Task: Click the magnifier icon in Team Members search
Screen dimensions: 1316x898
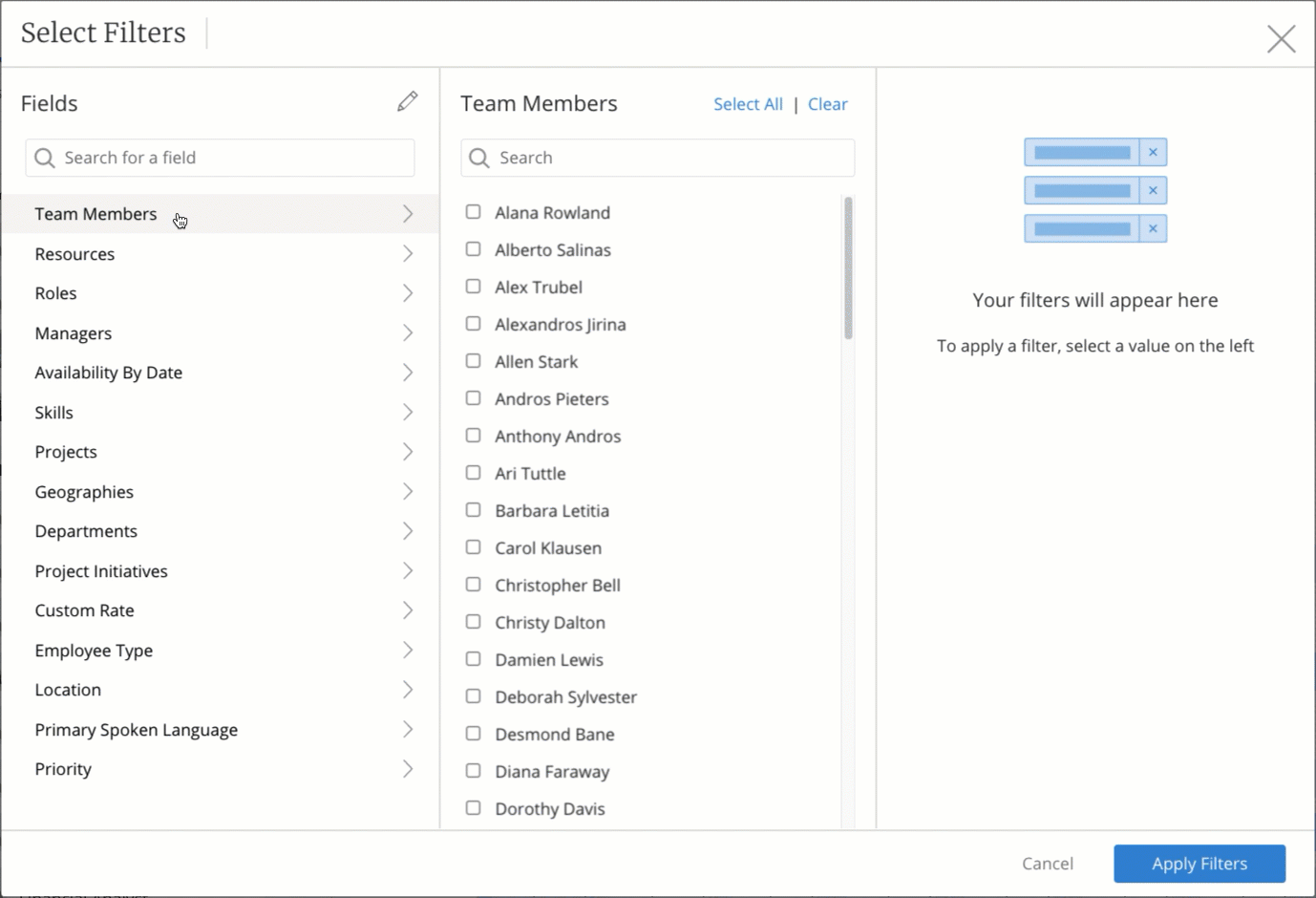Action: [478, 158]
